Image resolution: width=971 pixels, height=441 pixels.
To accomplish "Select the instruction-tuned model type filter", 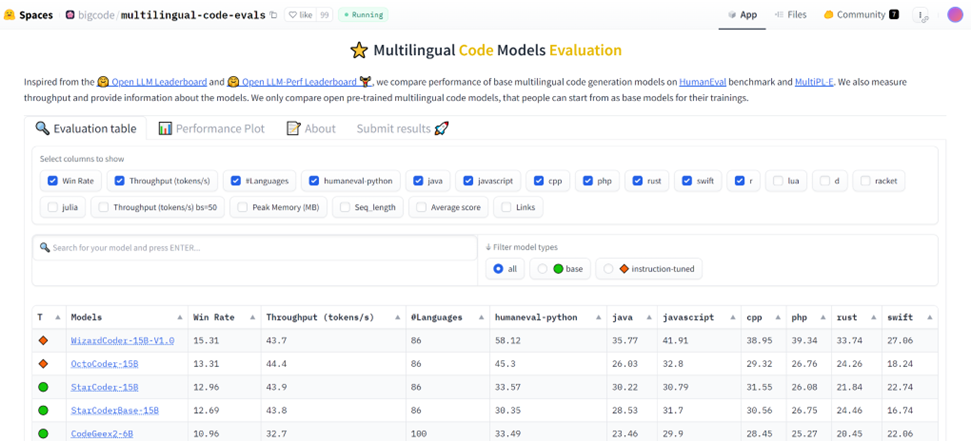I will [609, 269].
